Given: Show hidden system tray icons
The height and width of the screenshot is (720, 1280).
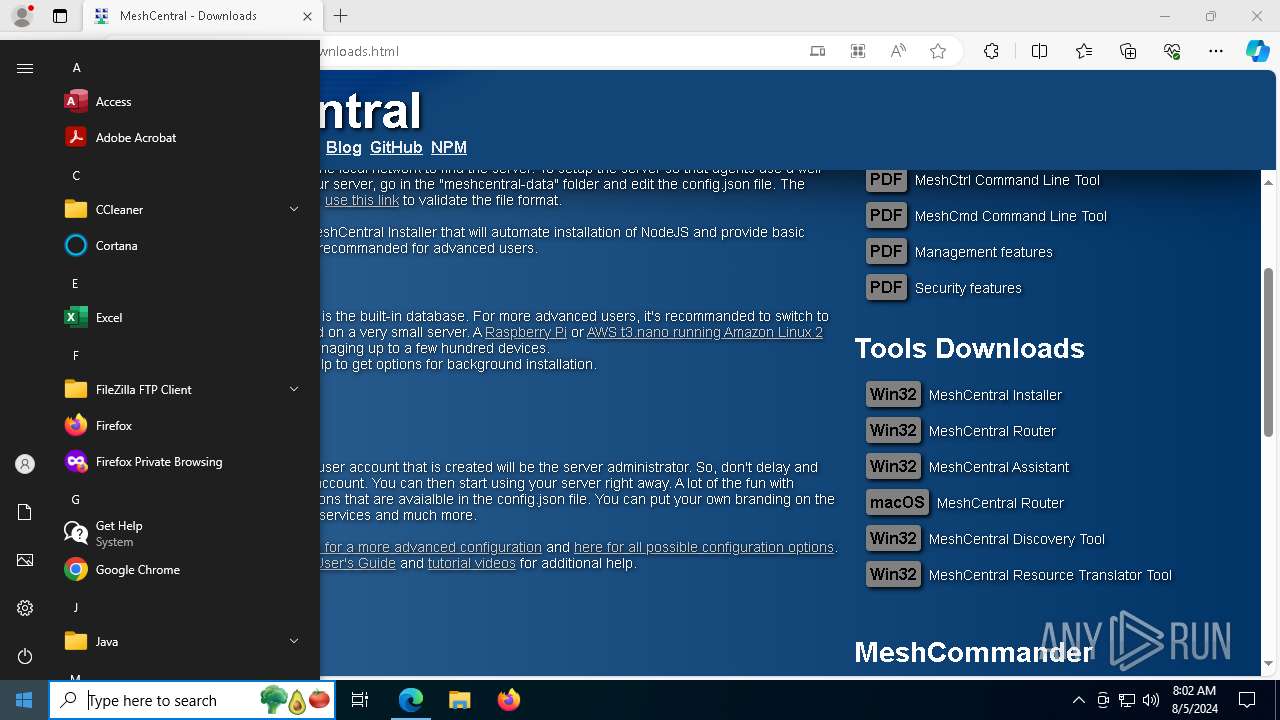Looking at the screenshot, I should point(1078,700).
